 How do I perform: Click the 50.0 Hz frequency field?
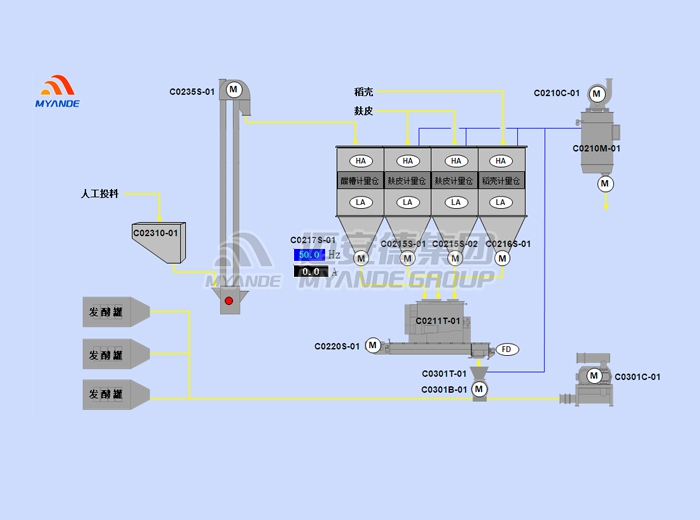310,255
